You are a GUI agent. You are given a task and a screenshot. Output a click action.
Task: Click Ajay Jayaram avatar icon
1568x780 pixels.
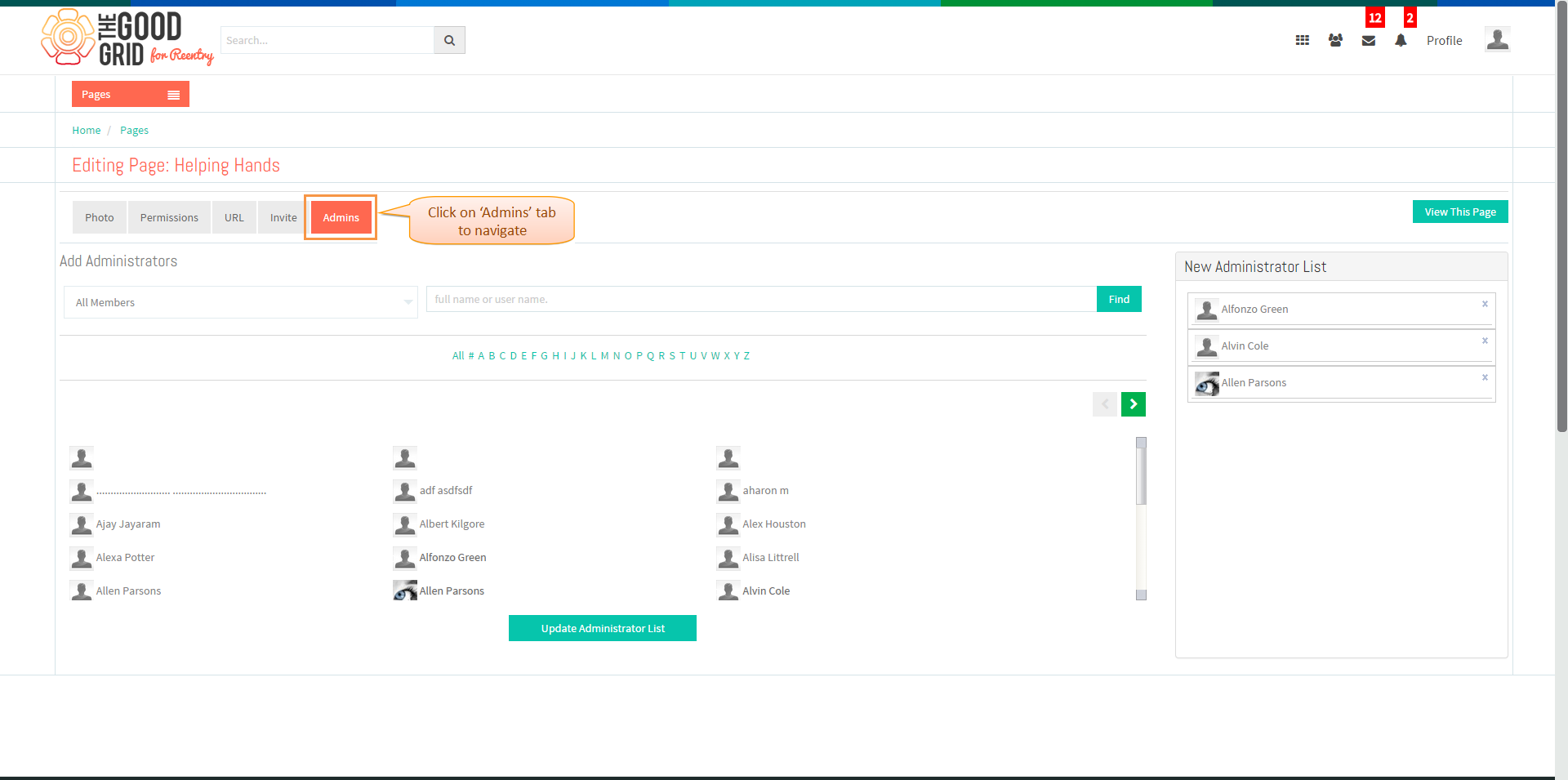(x=82, y=524)
